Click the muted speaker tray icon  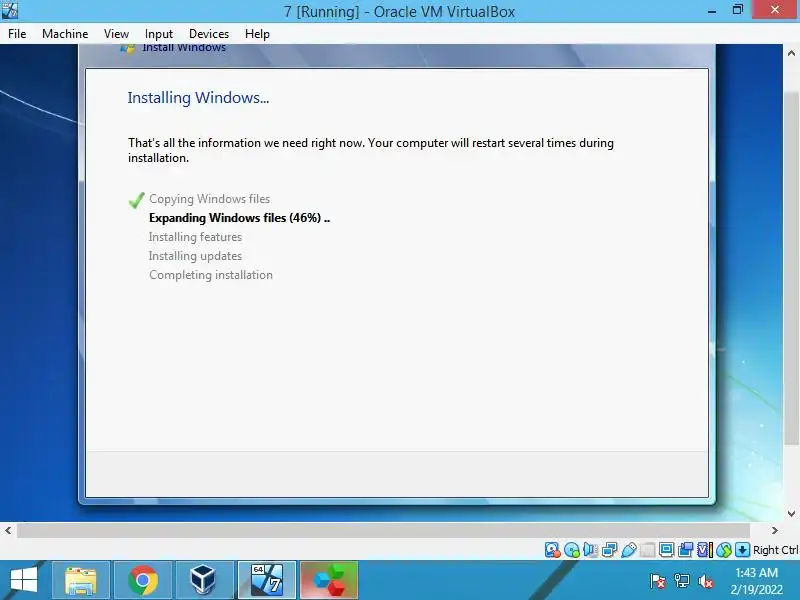(x=706, y=581)
